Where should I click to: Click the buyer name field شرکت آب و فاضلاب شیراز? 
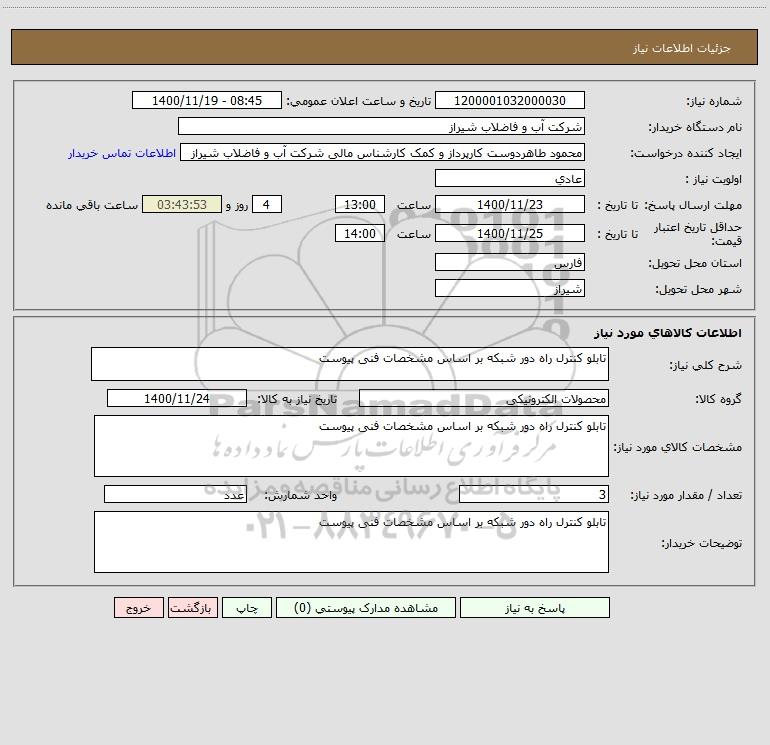coord(381,126)
